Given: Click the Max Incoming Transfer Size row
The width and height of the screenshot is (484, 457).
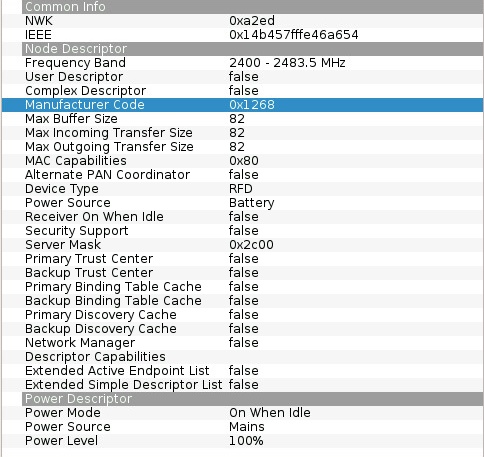Looking at the screenshot, I should tap(243, 133).
